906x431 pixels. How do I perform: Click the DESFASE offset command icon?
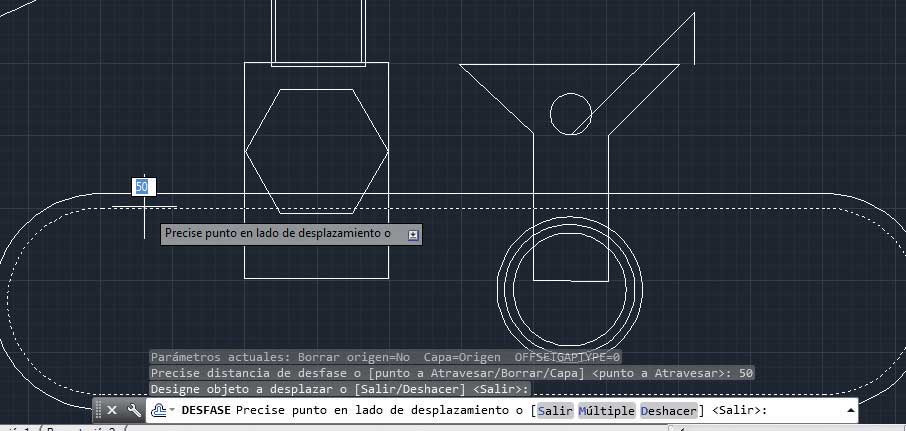(x=158, y=410)
